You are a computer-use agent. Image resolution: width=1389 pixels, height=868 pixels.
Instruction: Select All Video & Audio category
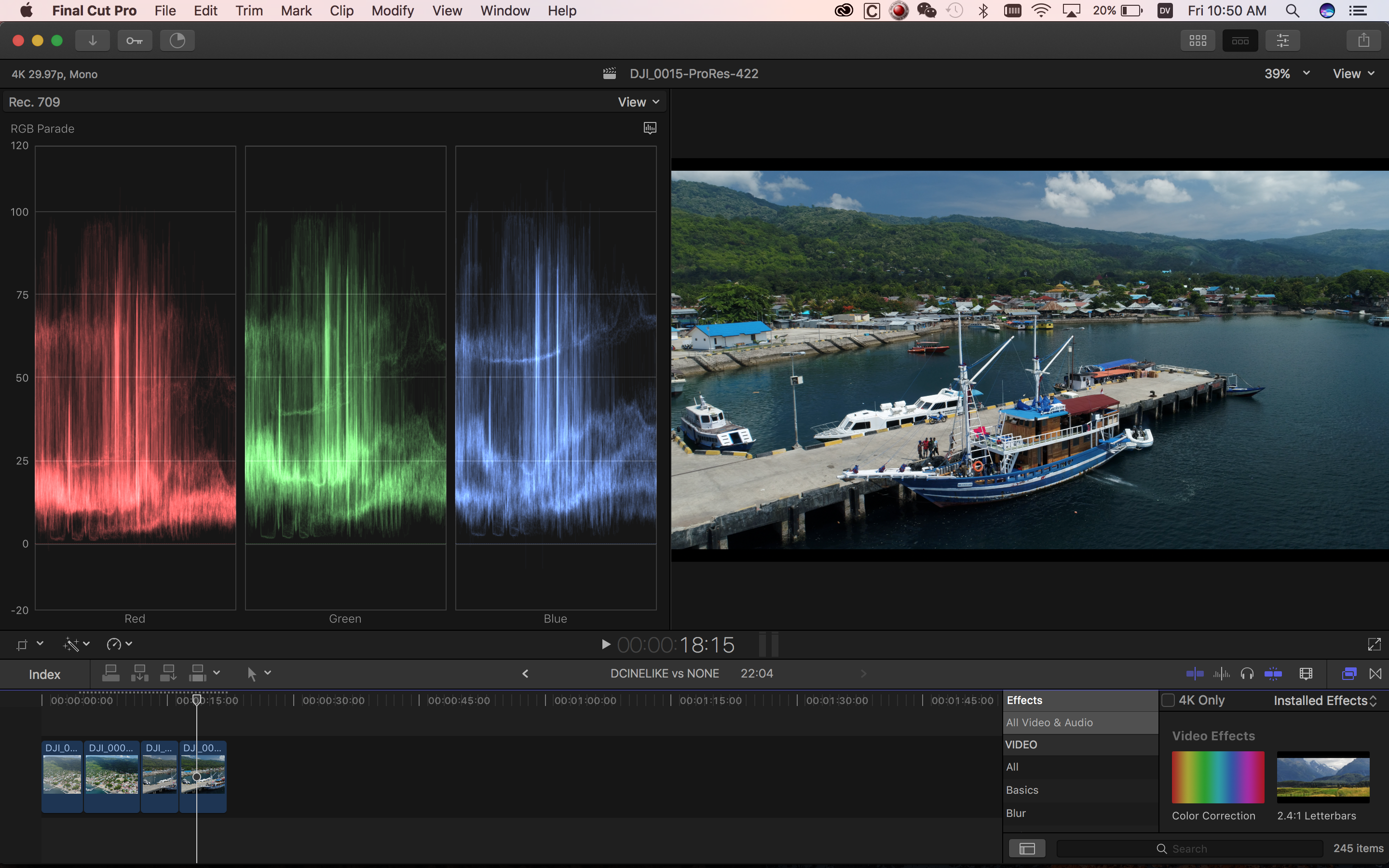[x=1080, y=723]
